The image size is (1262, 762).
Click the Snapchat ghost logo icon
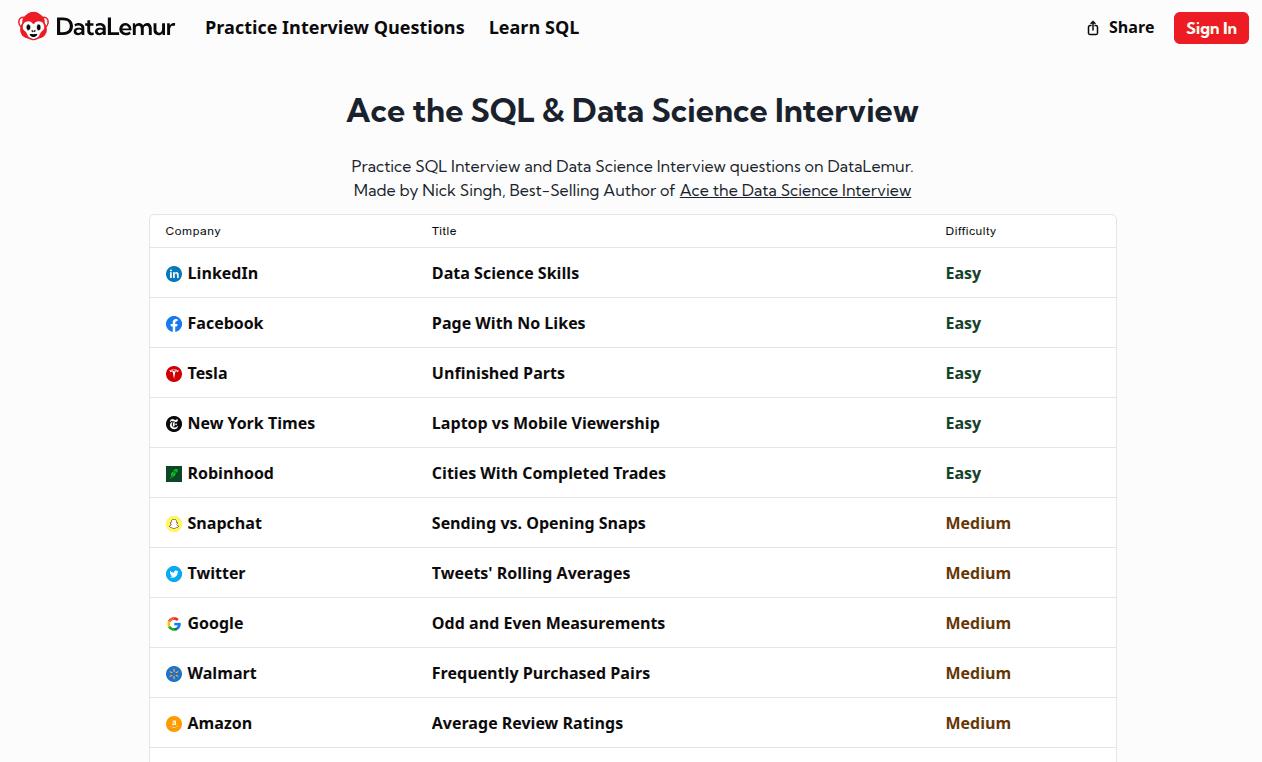pos(174,524)
